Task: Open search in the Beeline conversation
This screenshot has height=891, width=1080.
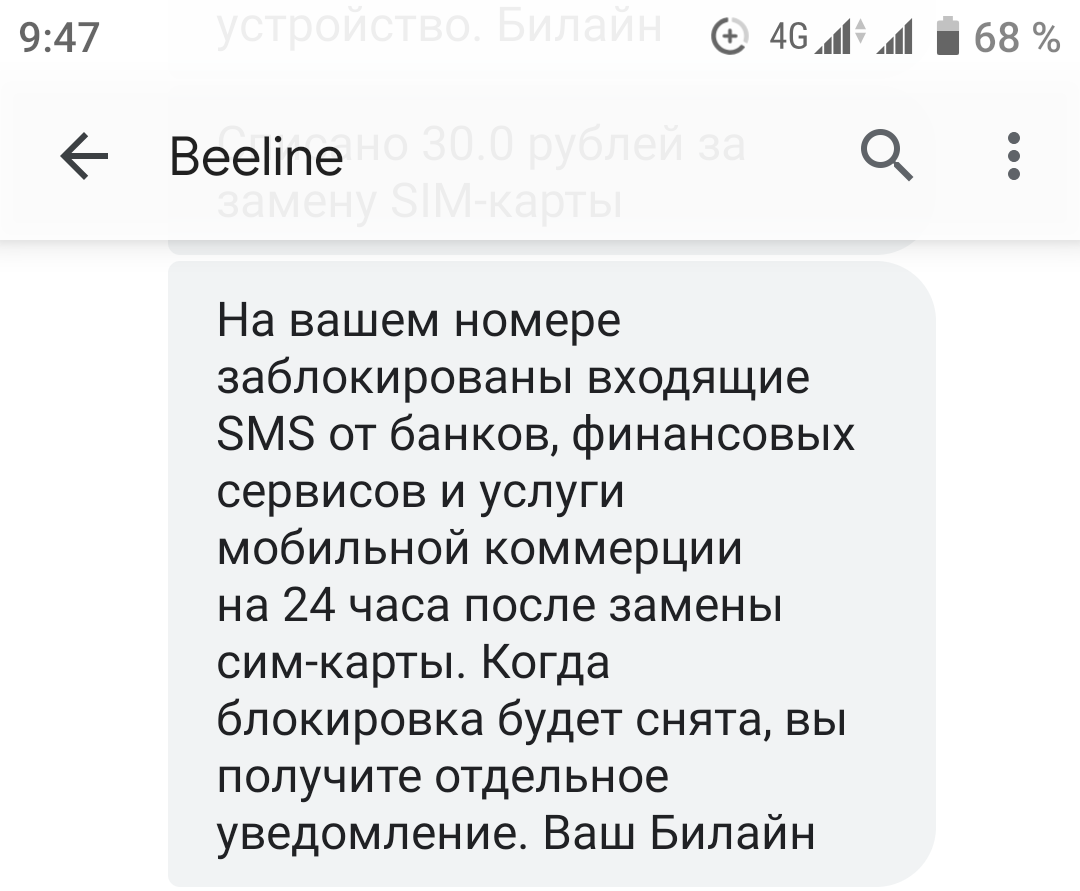Action: 886,157
